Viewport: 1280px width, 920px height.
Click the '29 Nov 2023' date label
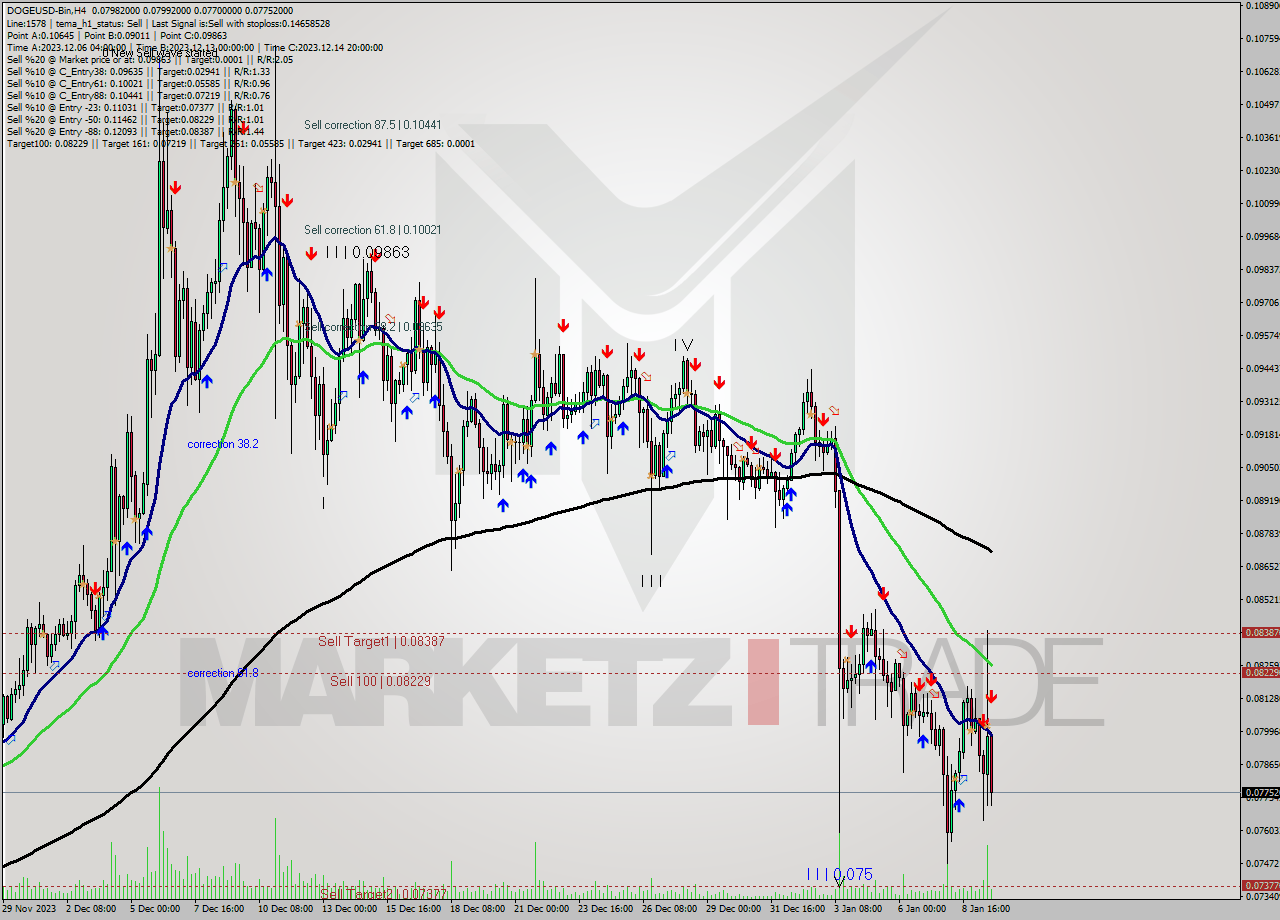[30, 909]
